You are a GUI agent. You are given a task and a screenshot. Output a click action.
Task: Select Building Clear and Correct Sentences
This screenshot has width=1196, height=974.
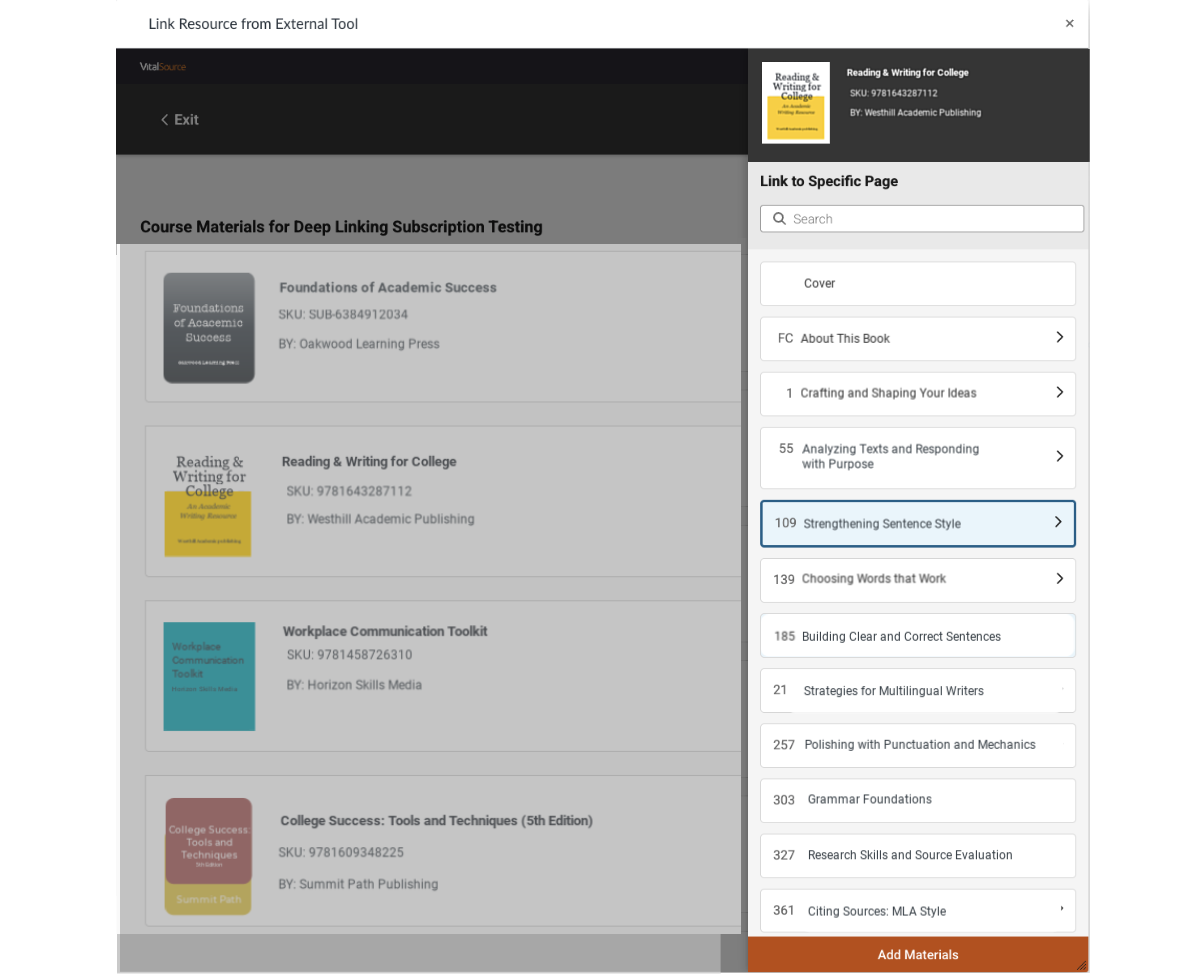pos(918,636)
